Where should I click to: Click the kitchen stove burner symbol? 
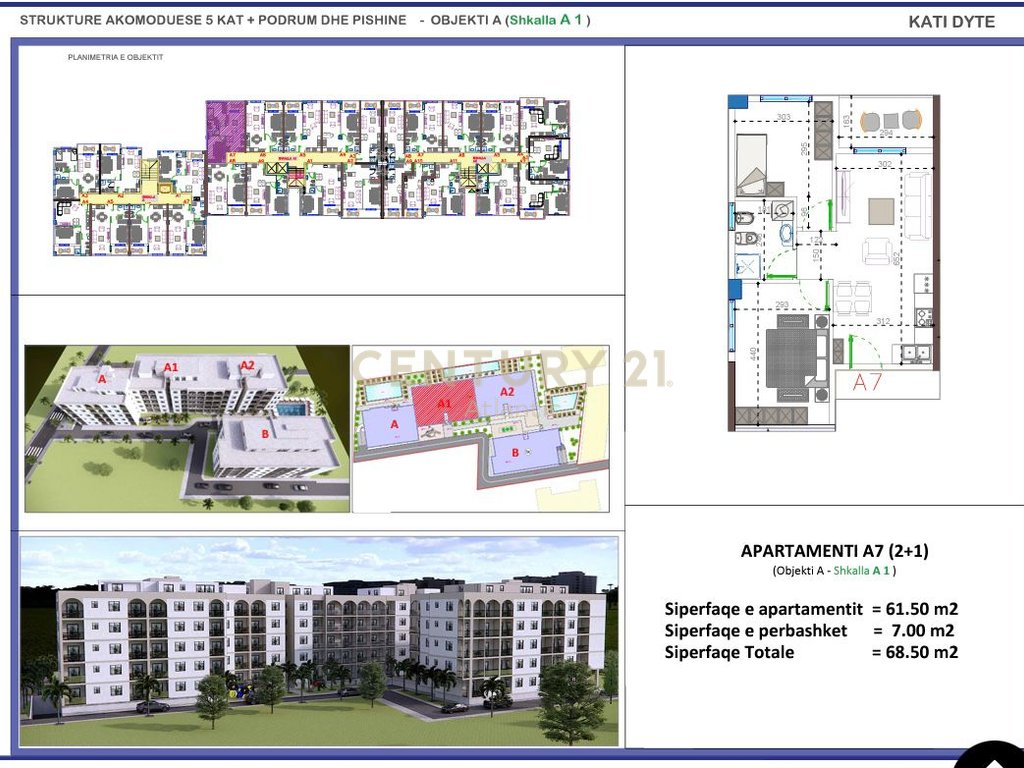924,317
